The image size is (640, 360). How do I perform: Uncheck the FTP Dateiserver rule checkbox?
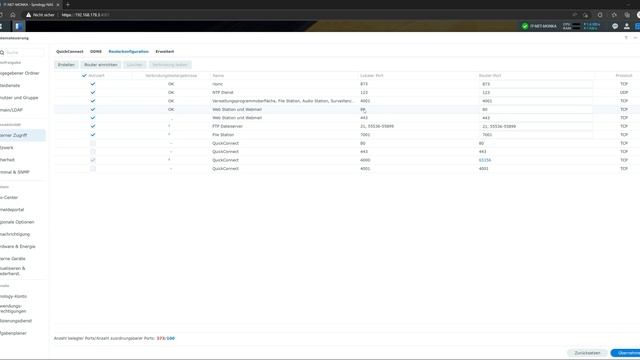[x=93, y=126]
